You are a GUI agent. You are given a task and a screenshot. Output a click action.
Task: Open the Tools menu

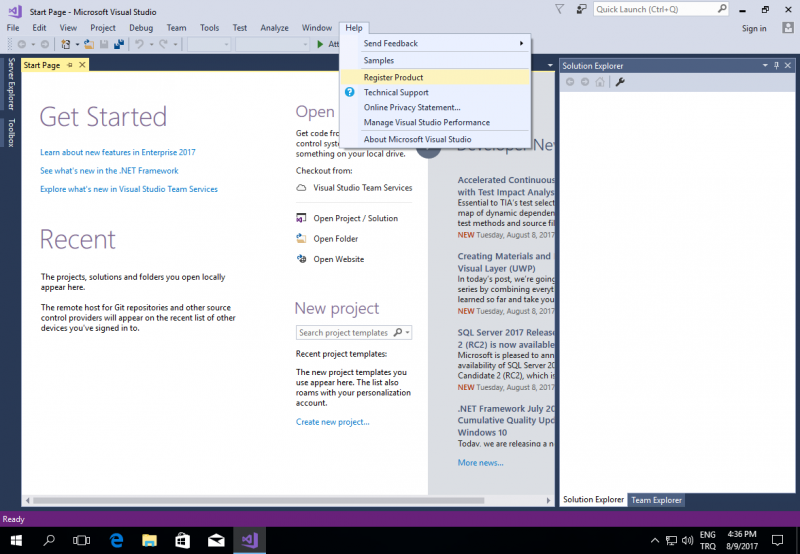[209, 28]
